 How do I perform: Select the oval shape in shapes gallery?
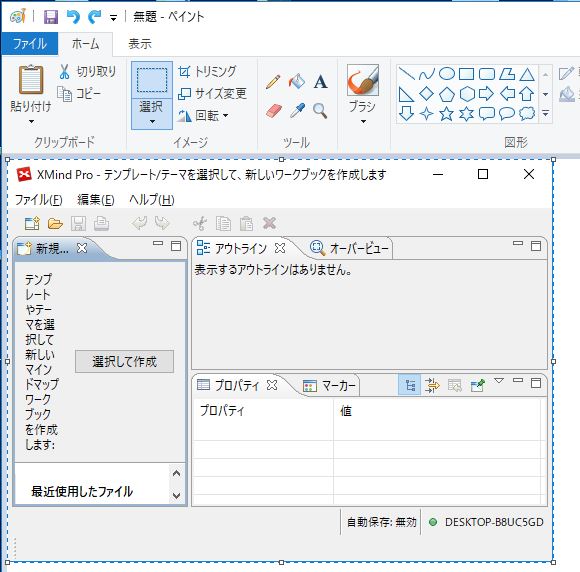tap(446, 74)
